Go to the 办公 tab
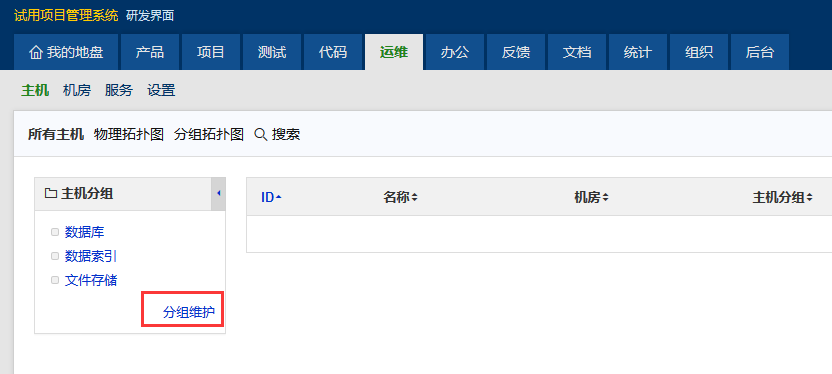 [455, 52]
